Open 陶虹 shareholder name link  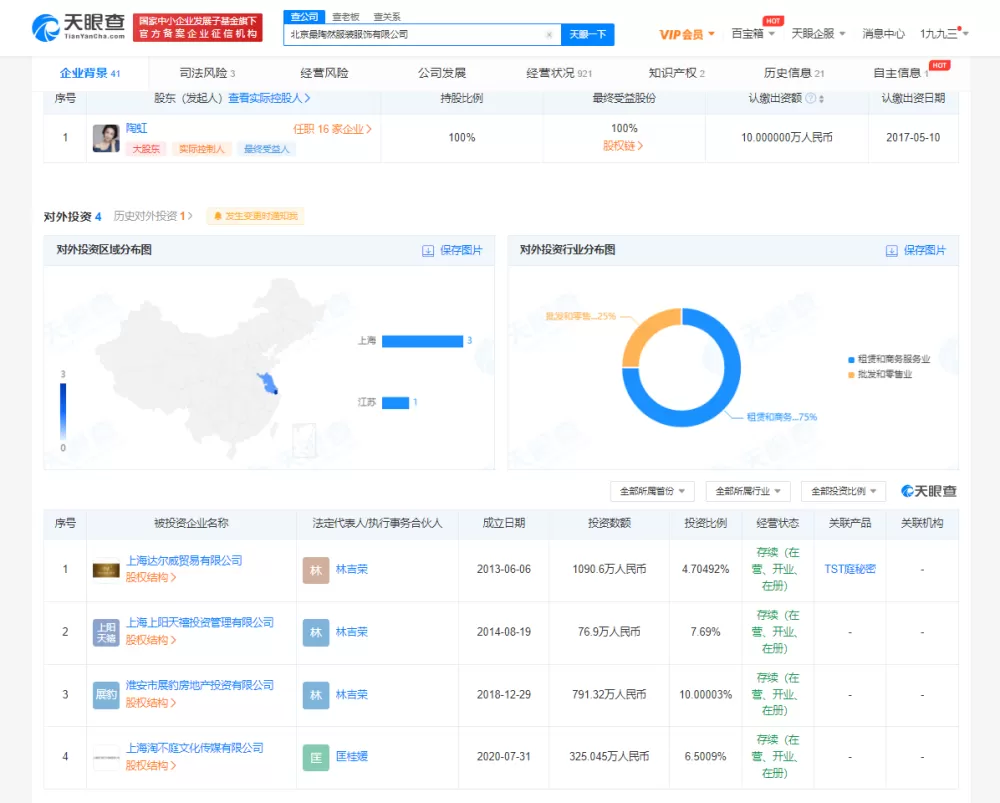pos(136,128)
